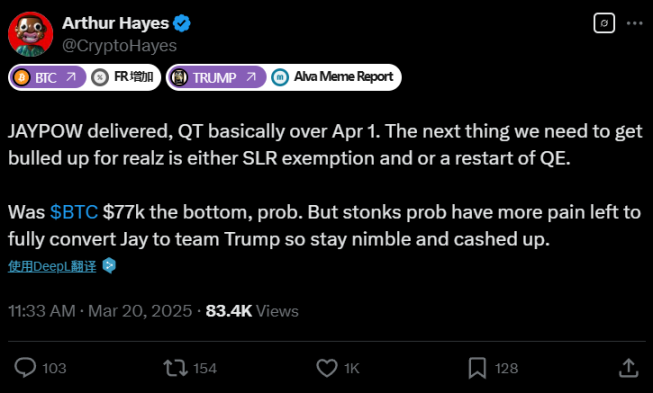Click the 83.4K Views count

click(252, 311)
